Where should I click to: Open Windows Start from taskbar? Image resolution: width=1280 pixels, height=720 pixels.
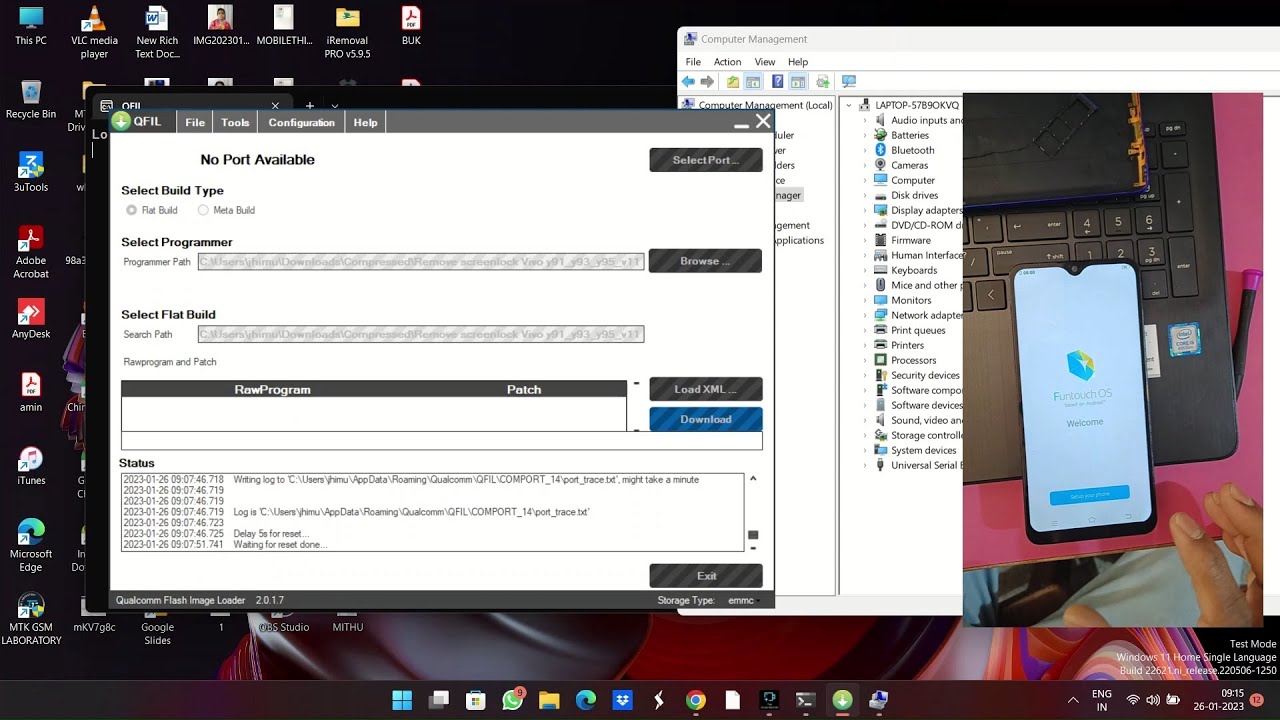[402, 700]
